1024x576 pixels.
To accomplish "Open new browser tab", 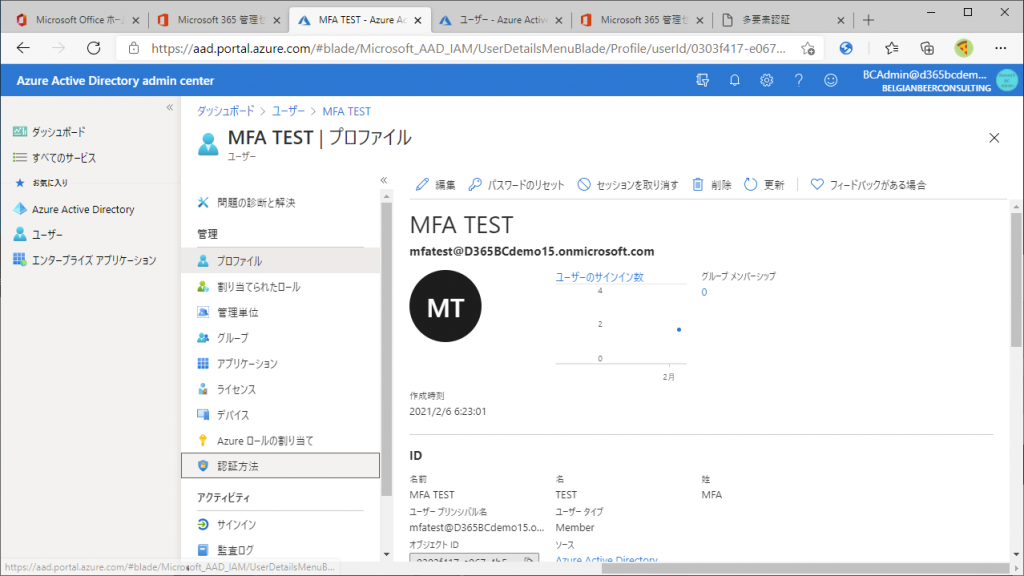I will (868, 20).
